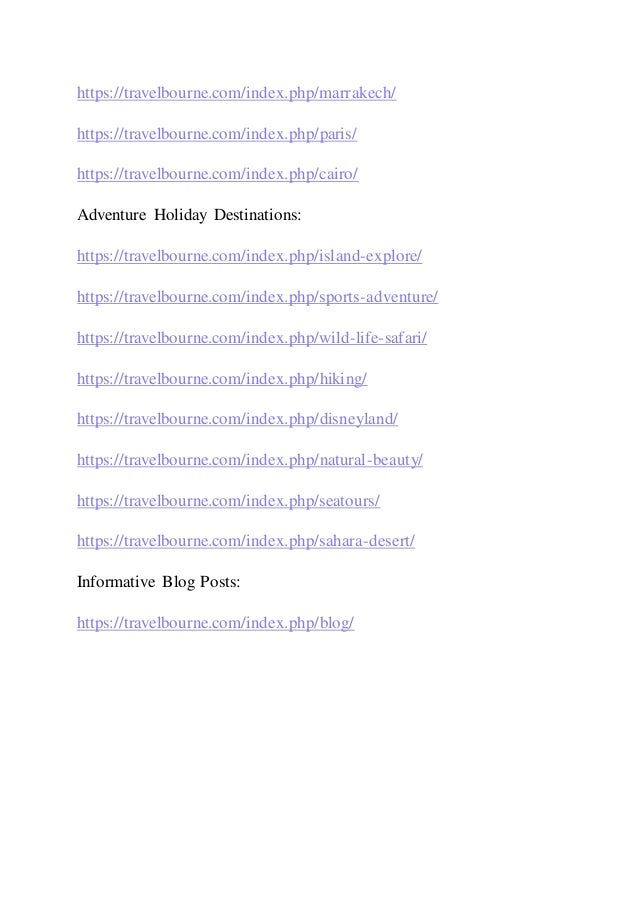Click the Adventure Holiday Destinations heading
The image size is (638, 903).
[x=189, y=215]
